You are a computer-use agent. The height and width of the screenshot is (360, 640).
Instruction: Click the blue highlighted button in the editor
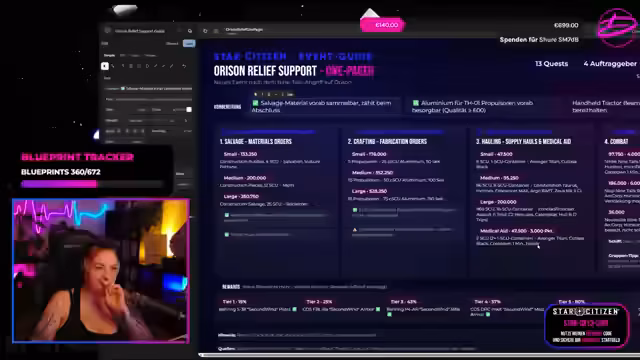click(189, 43)
